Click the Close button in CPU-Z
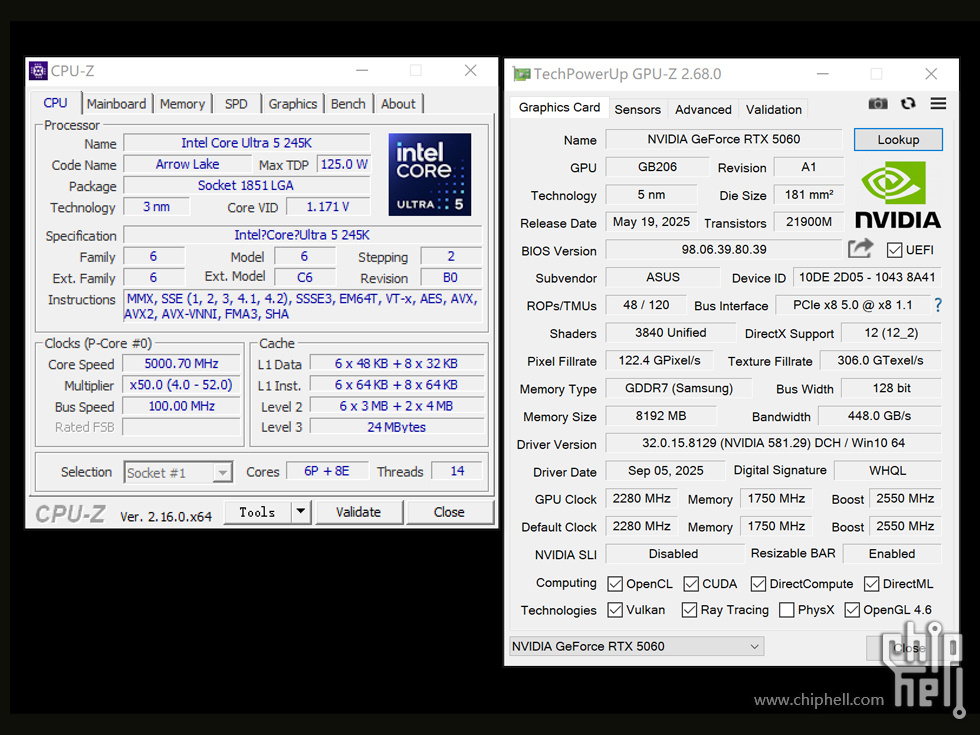 [449, 512]
